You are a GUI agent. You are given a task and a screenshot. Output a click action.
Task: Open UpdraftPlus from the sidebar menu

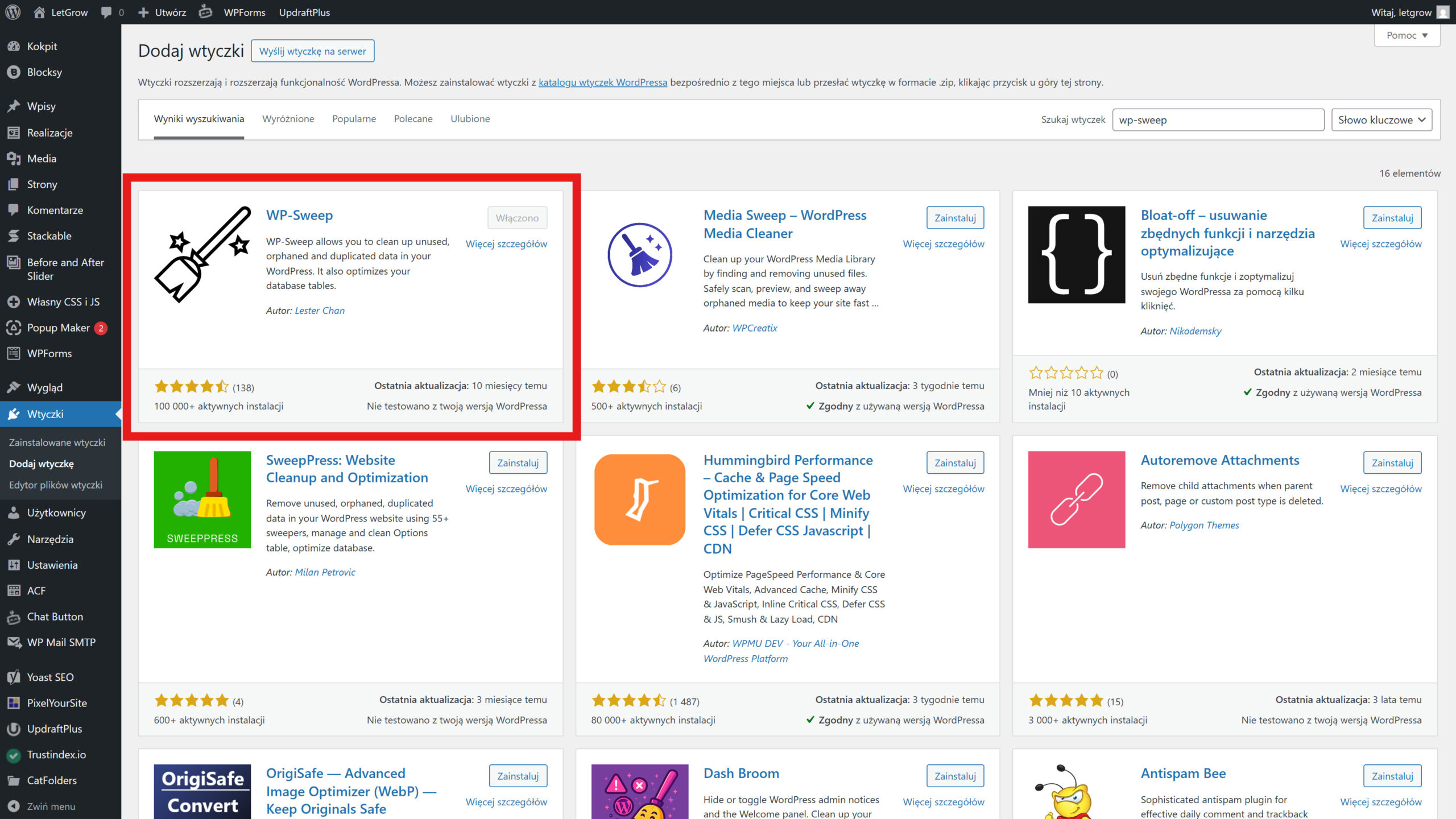click(54, 729)
